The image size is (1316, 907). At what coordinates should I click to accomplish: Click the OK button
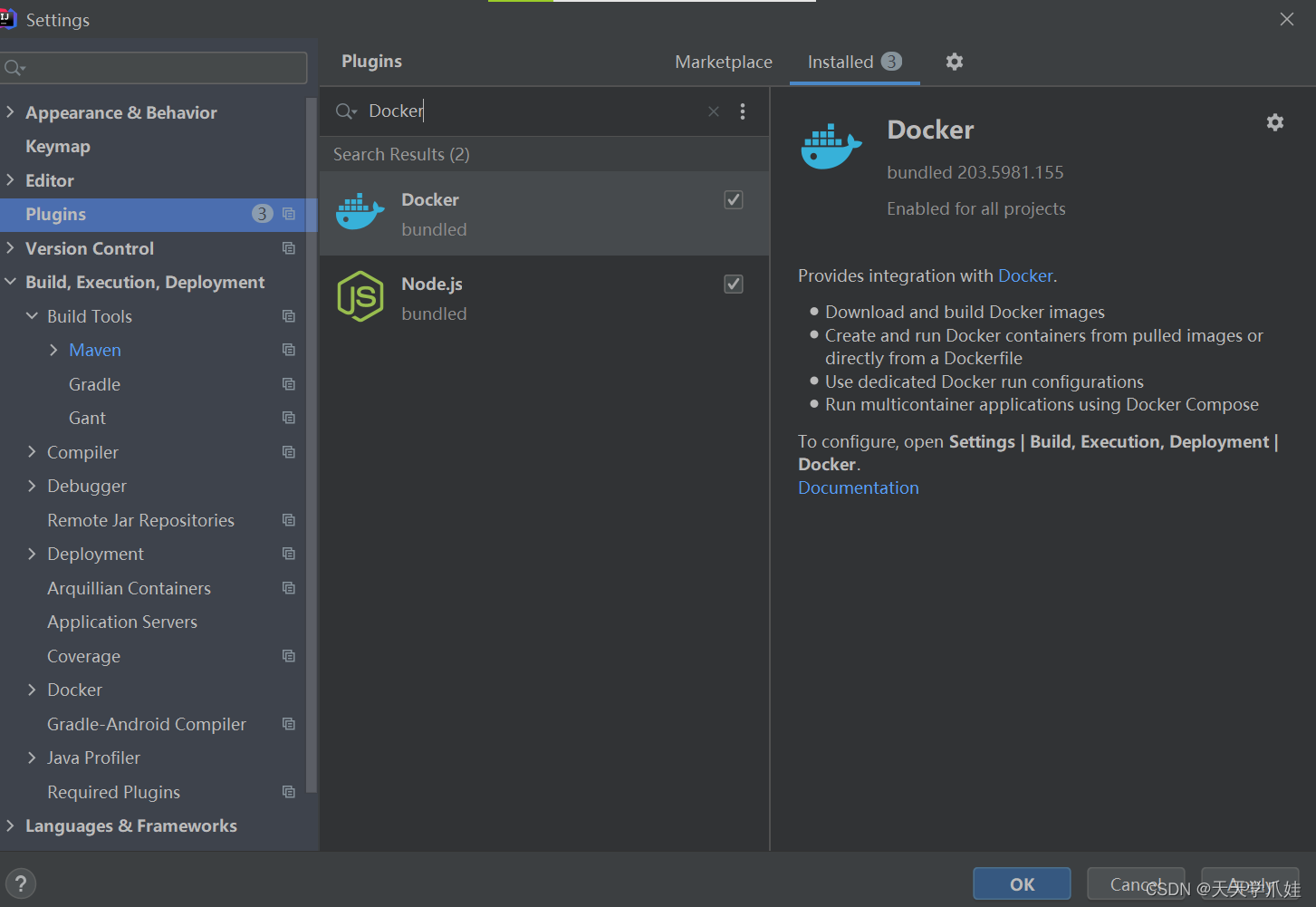1022,884
